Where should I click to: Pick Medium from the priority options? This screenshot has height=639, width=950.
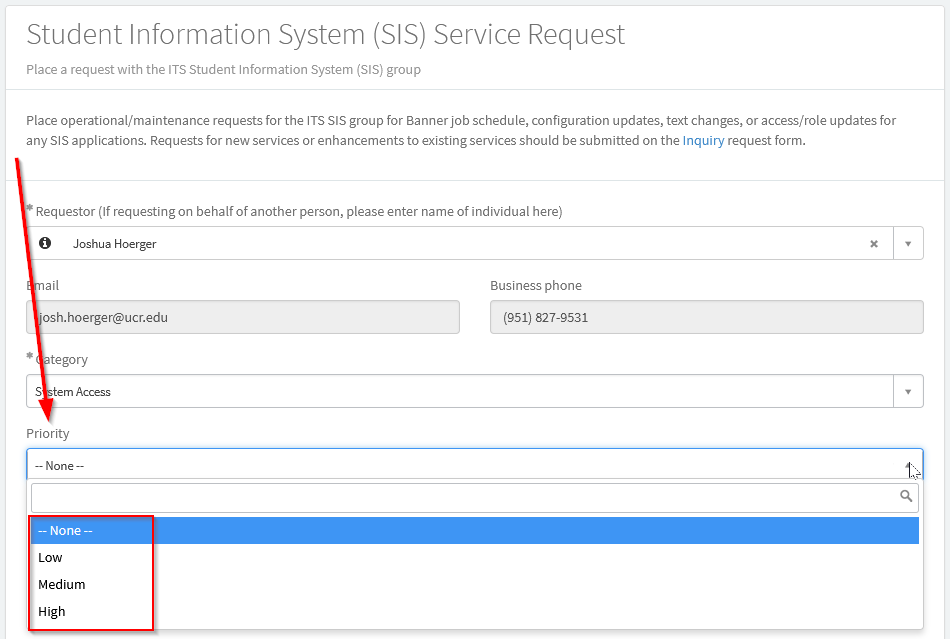point(61,585)
